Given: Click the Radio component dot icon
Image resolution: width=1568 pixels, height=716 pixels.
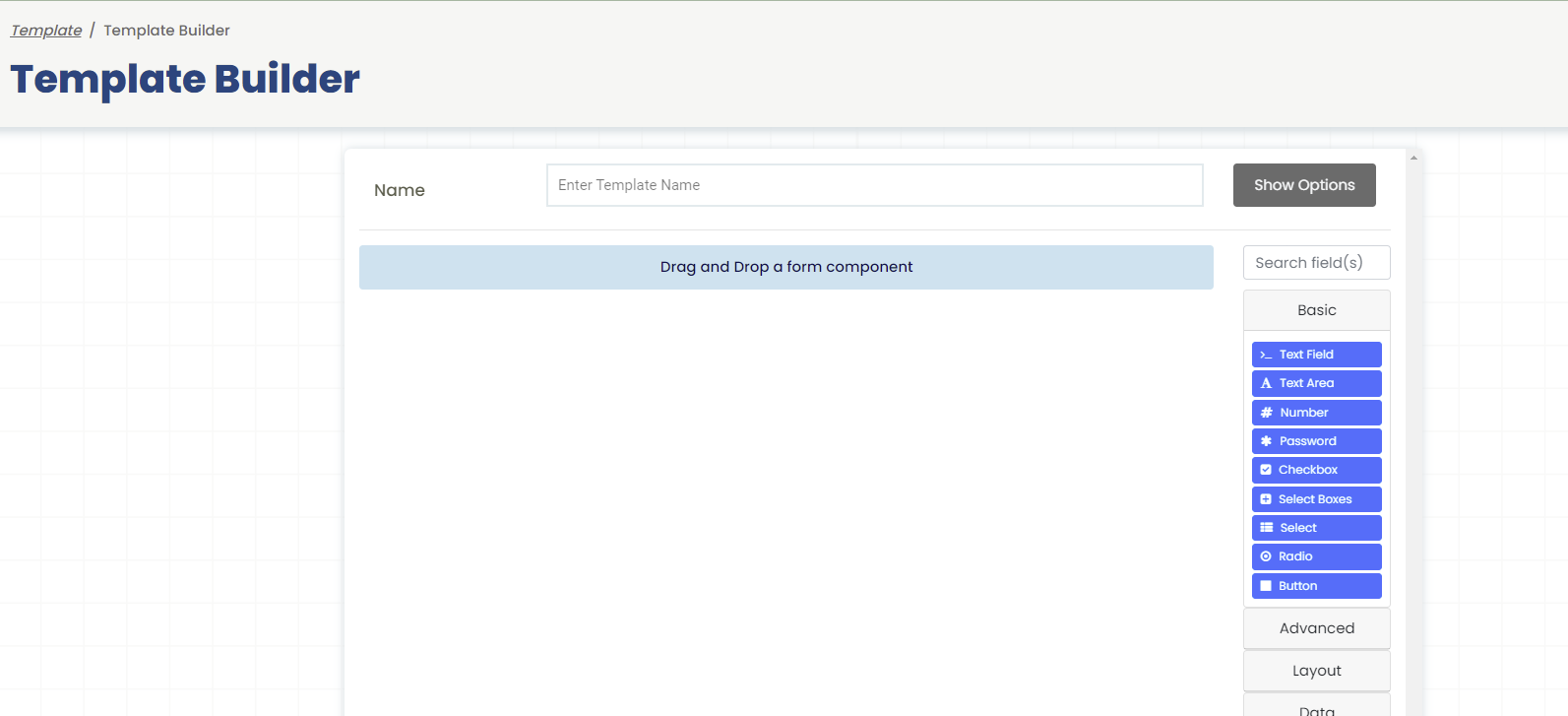Looking at the screenshot, I should pos(1266,556).
